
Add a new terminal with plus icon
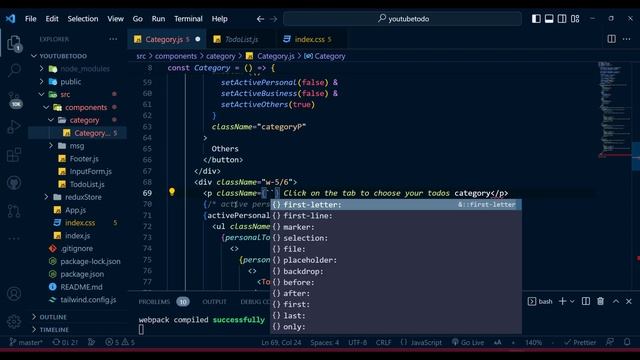pos(562,301)
